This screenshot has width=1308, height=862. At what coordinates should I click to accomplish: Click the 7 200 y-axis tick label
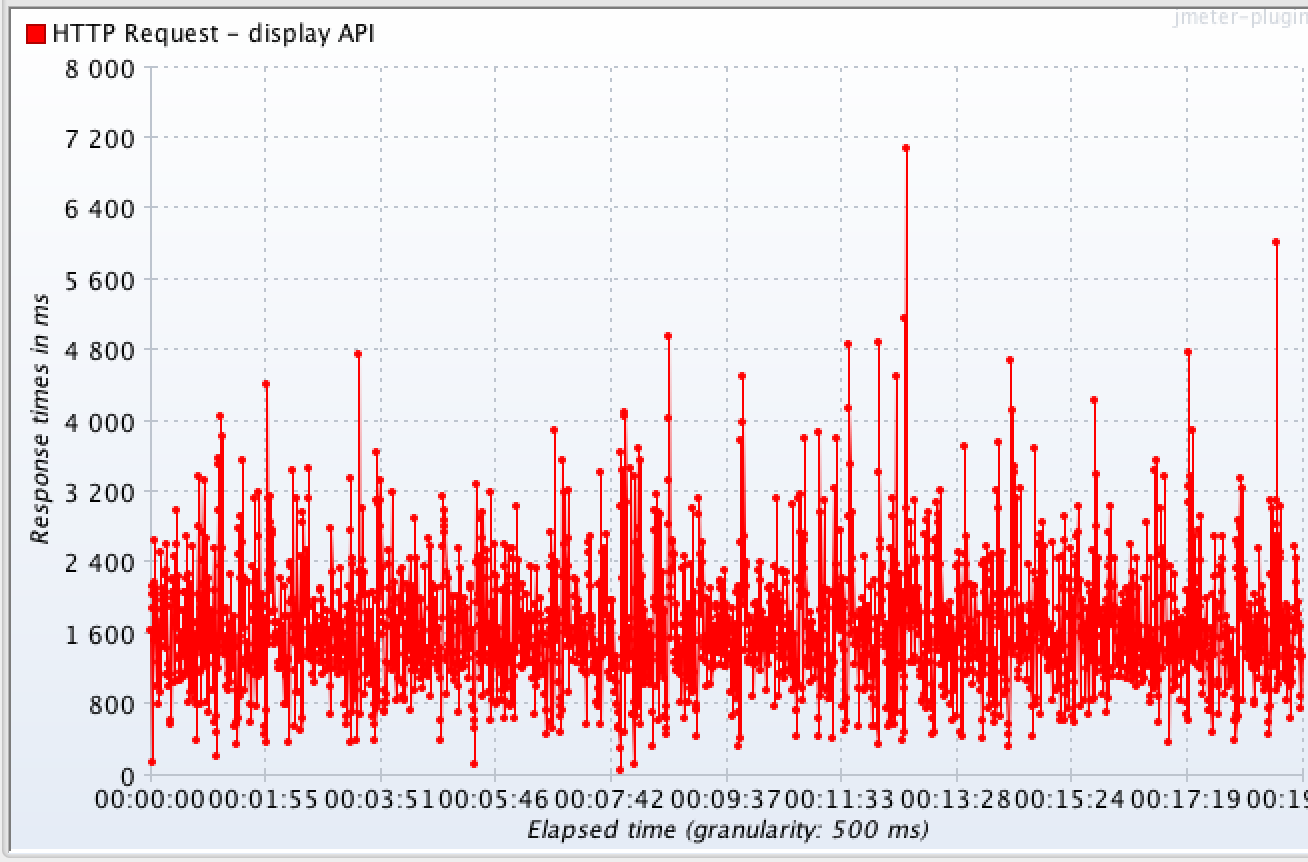(x=98, y=138)
